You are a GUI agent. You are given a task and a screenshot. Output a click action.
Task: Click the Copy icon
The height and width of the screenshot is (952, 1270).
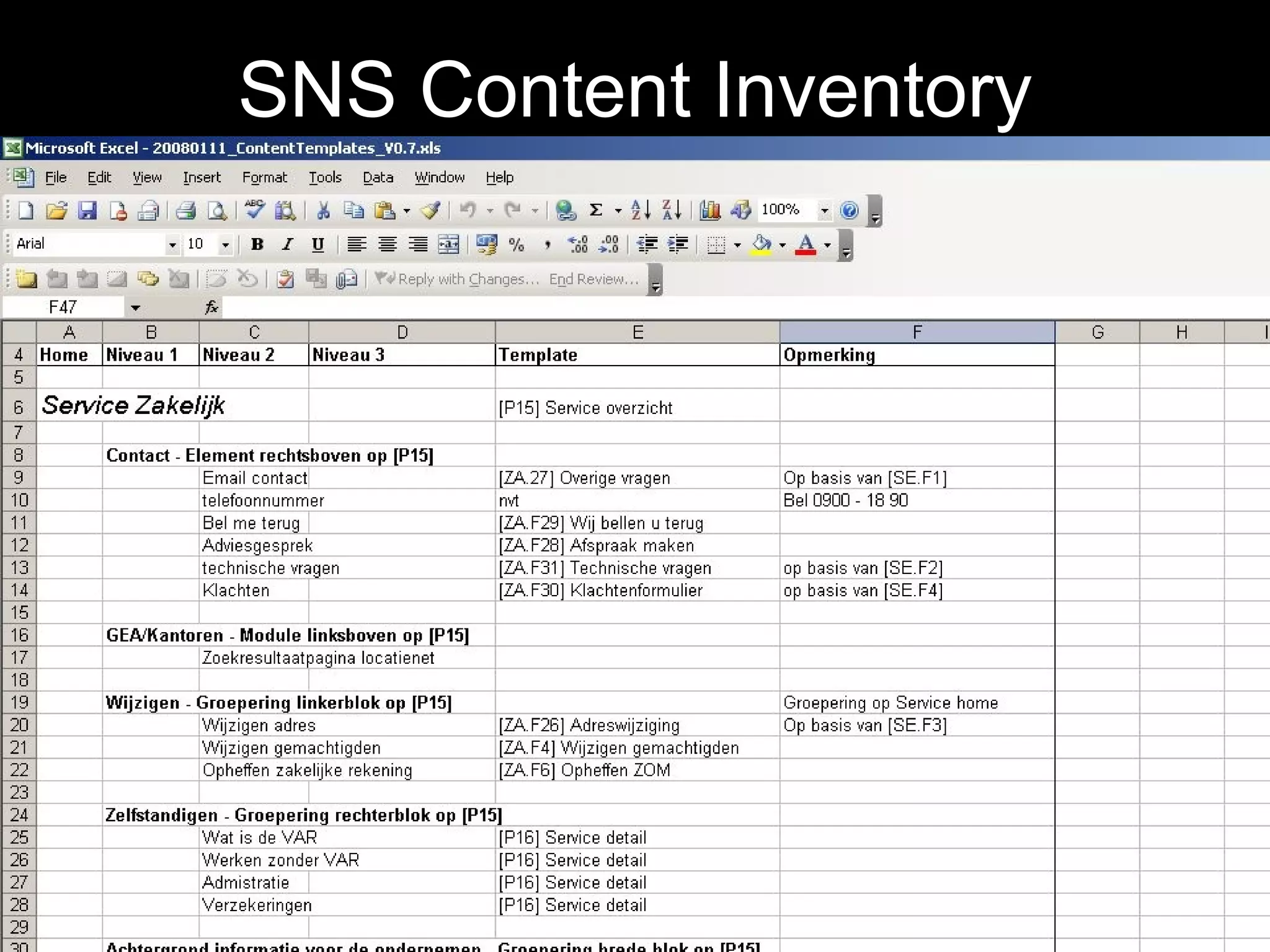click(x=353, y=211)
